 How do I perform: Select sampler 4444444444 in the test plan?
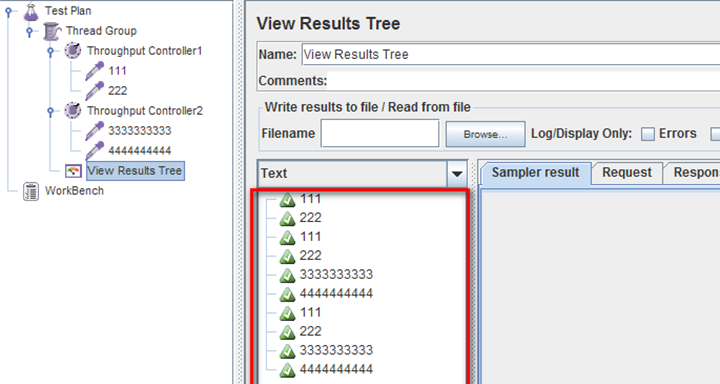[x=140, y=151]
